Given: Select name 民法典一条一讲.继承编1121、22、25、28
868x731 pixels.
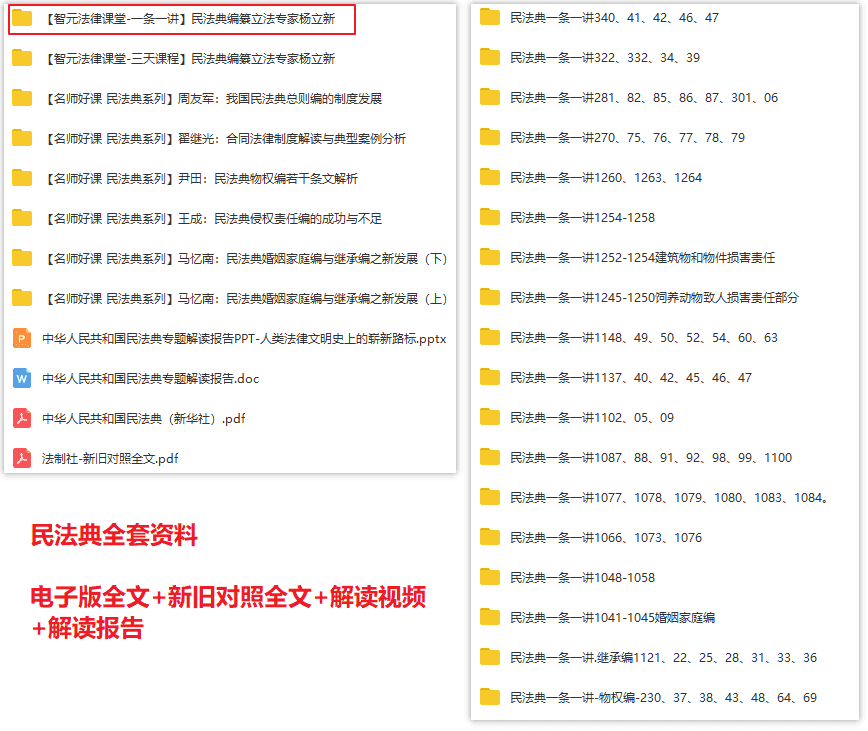Looking at the screenshot, I should [664, 657].
